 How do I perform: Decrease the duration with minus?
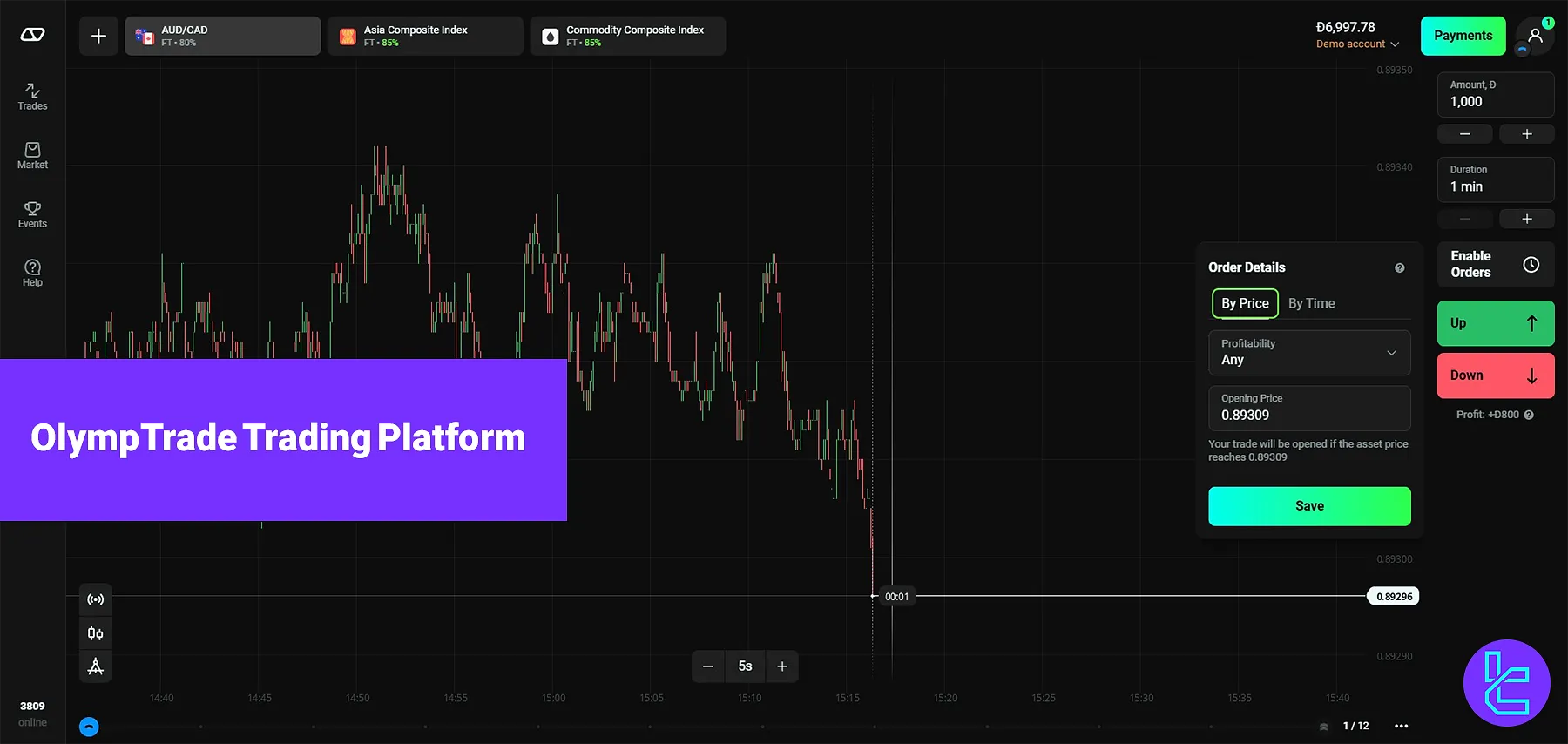[1464, 219]
